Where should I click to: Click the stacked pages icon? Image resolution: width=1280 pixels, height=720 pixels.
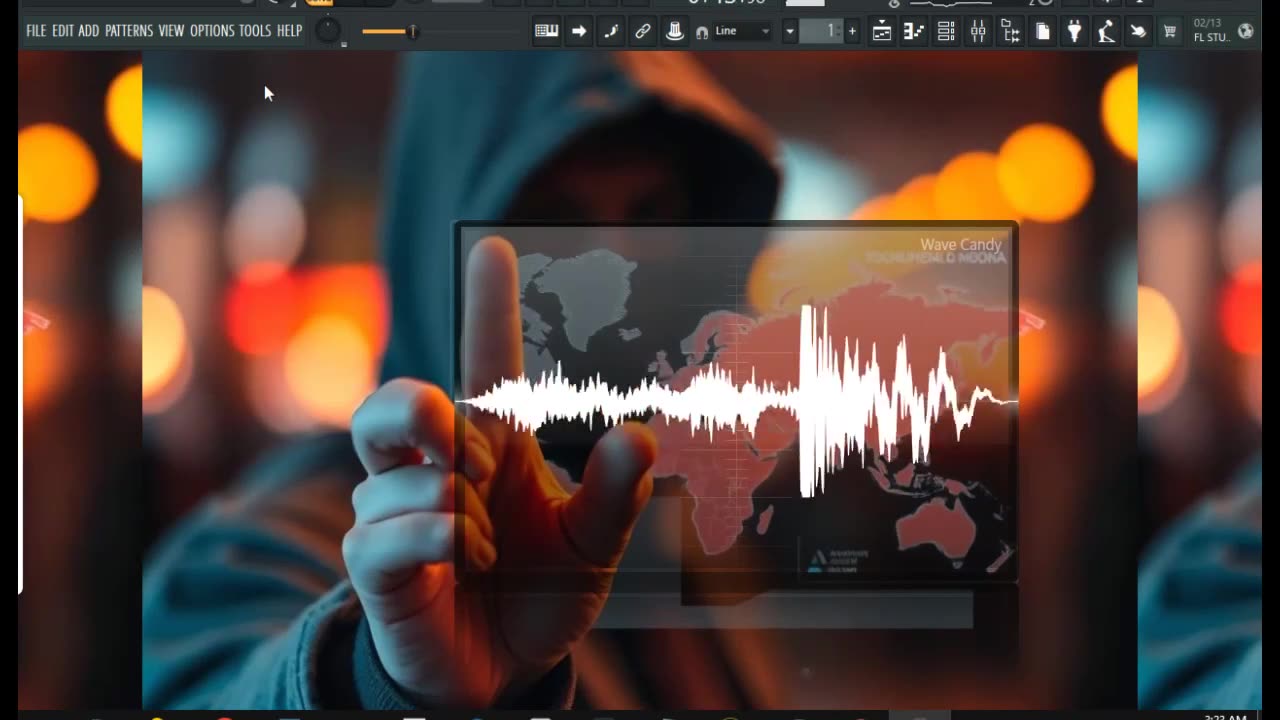point(1042,31)
